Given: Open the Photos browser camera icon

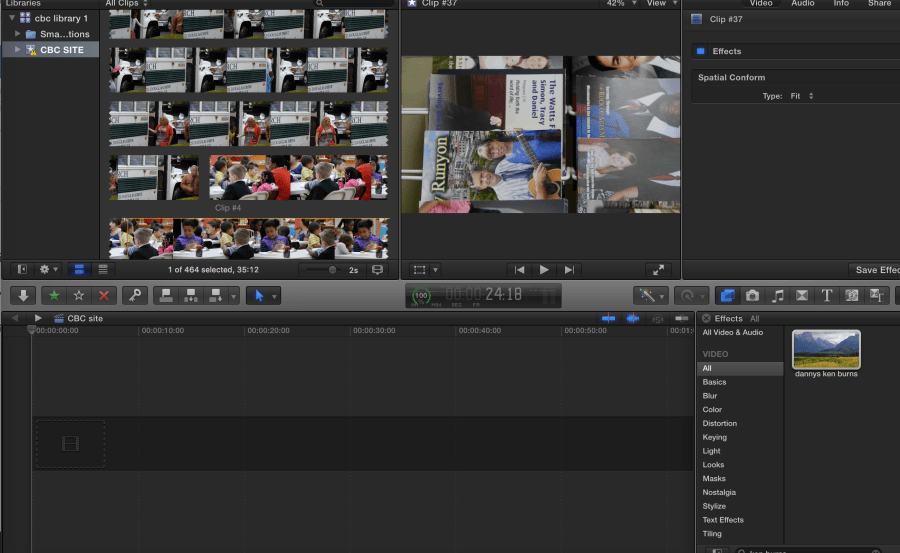Looking at the screenshot, I should [752, 296].
